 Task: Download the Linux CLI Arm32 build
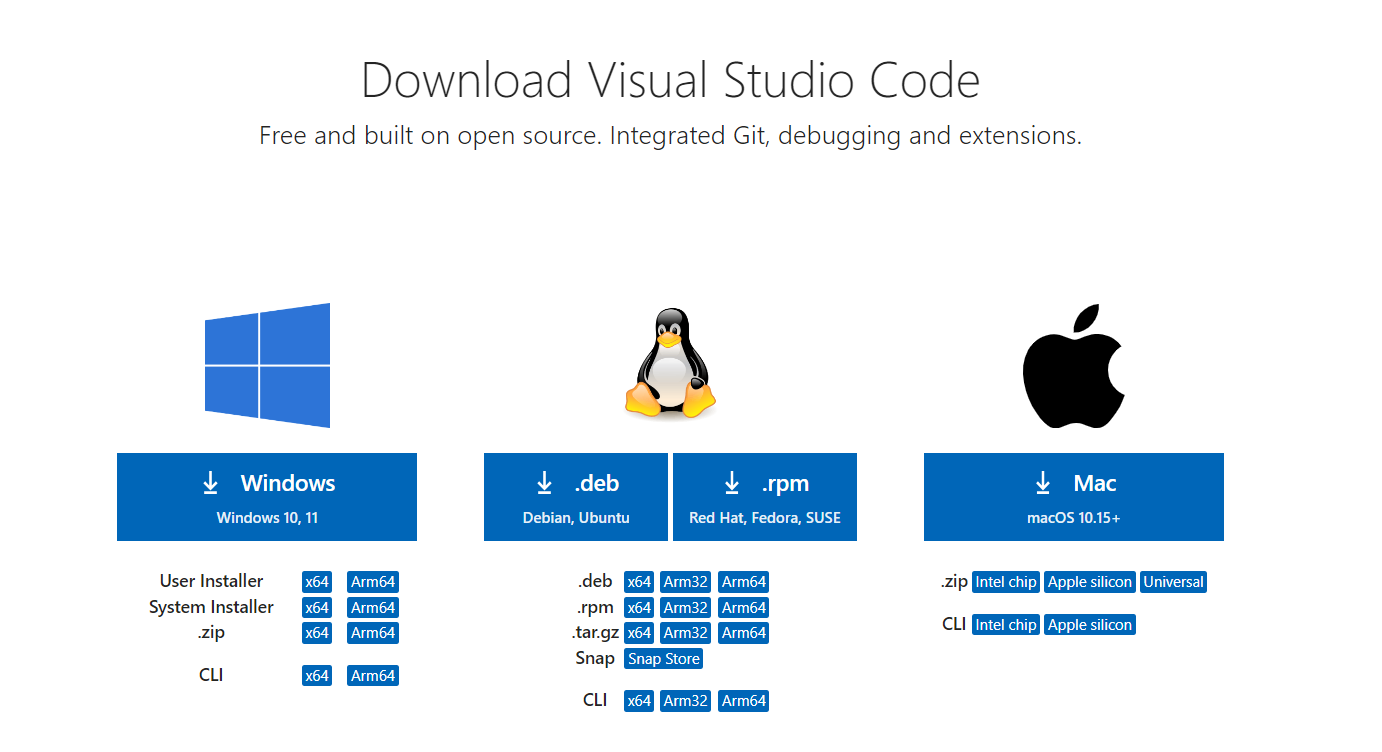pos(686,701)
